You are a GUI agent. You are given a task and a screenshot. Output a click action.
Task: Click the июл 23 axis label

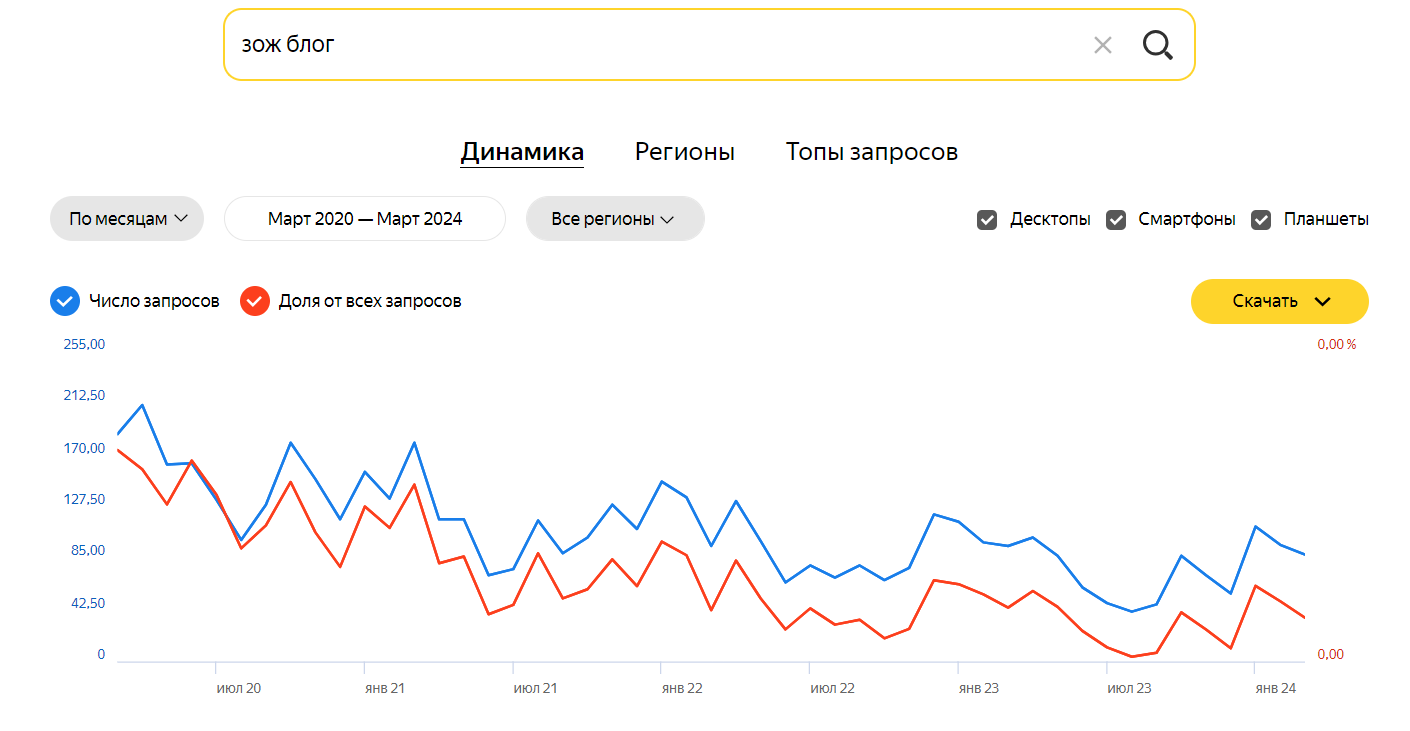1130,688
